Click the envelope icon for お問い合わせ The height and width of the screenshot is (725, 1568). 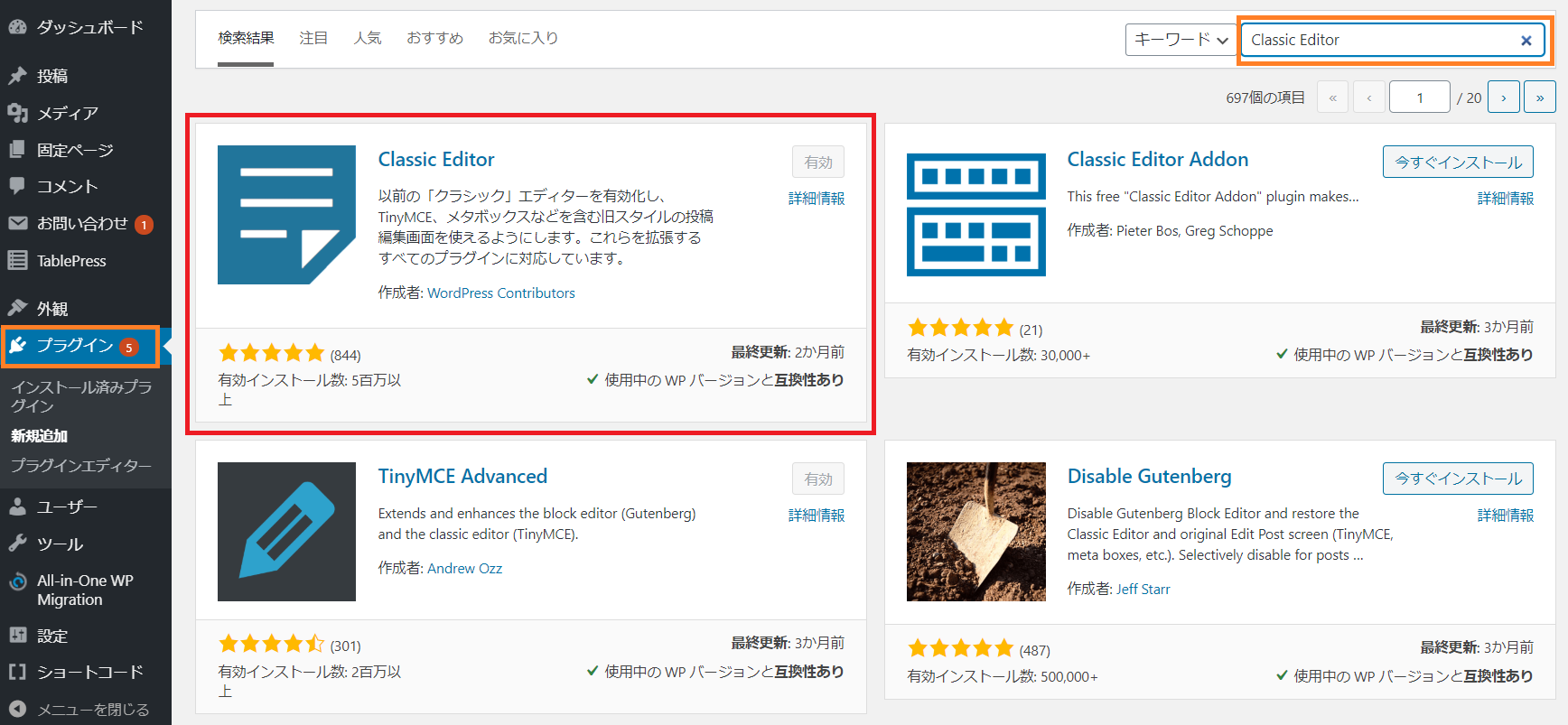tap(17, 223)
